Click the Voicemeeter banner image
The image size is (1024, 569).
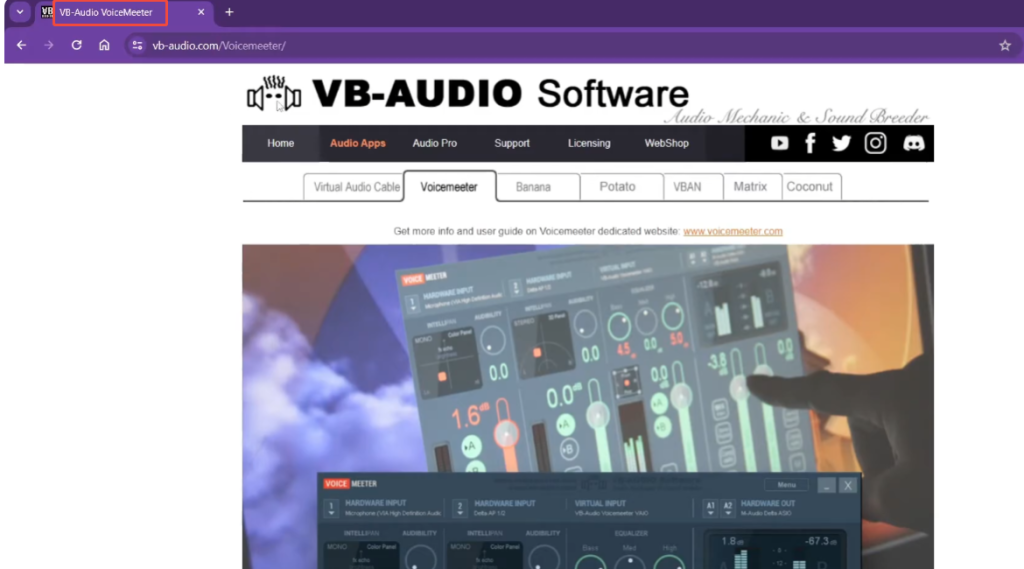tap(588, 406)
